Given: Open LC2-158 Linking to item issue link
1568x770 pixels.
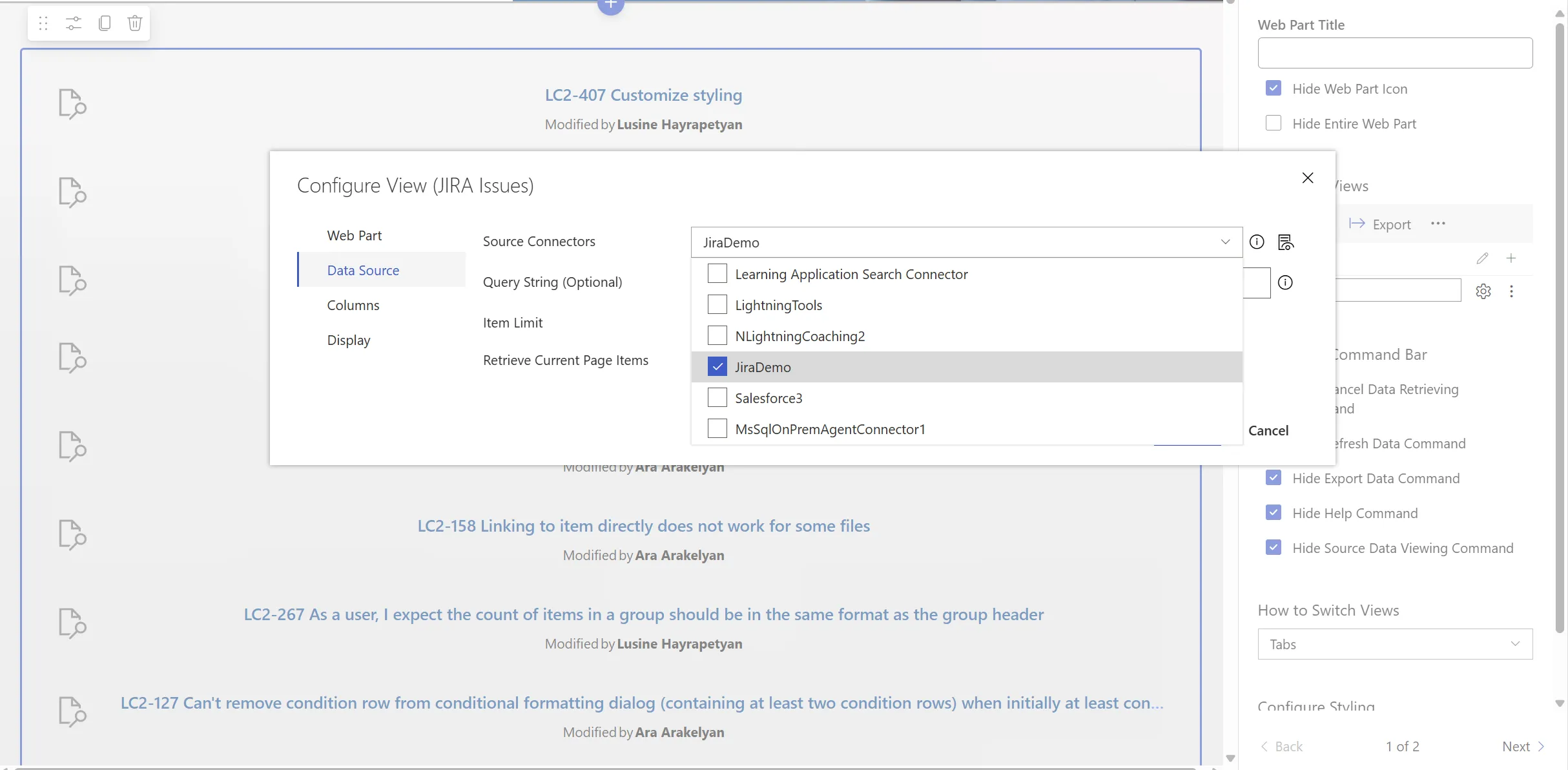Looking at the screenshot, I should pyautogui.click(x=643, y=526).
